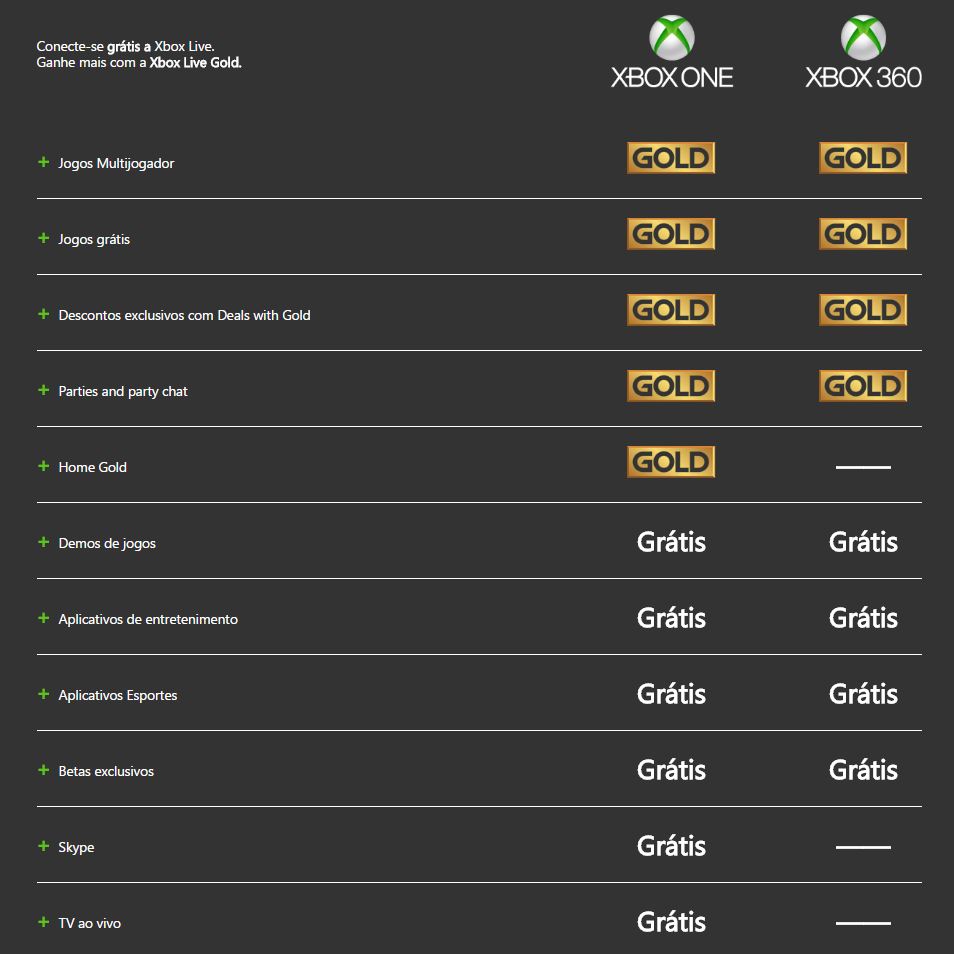Select the Demos de jogos label
This screenshot has width=954, height=954.
[x=107, y=543]
